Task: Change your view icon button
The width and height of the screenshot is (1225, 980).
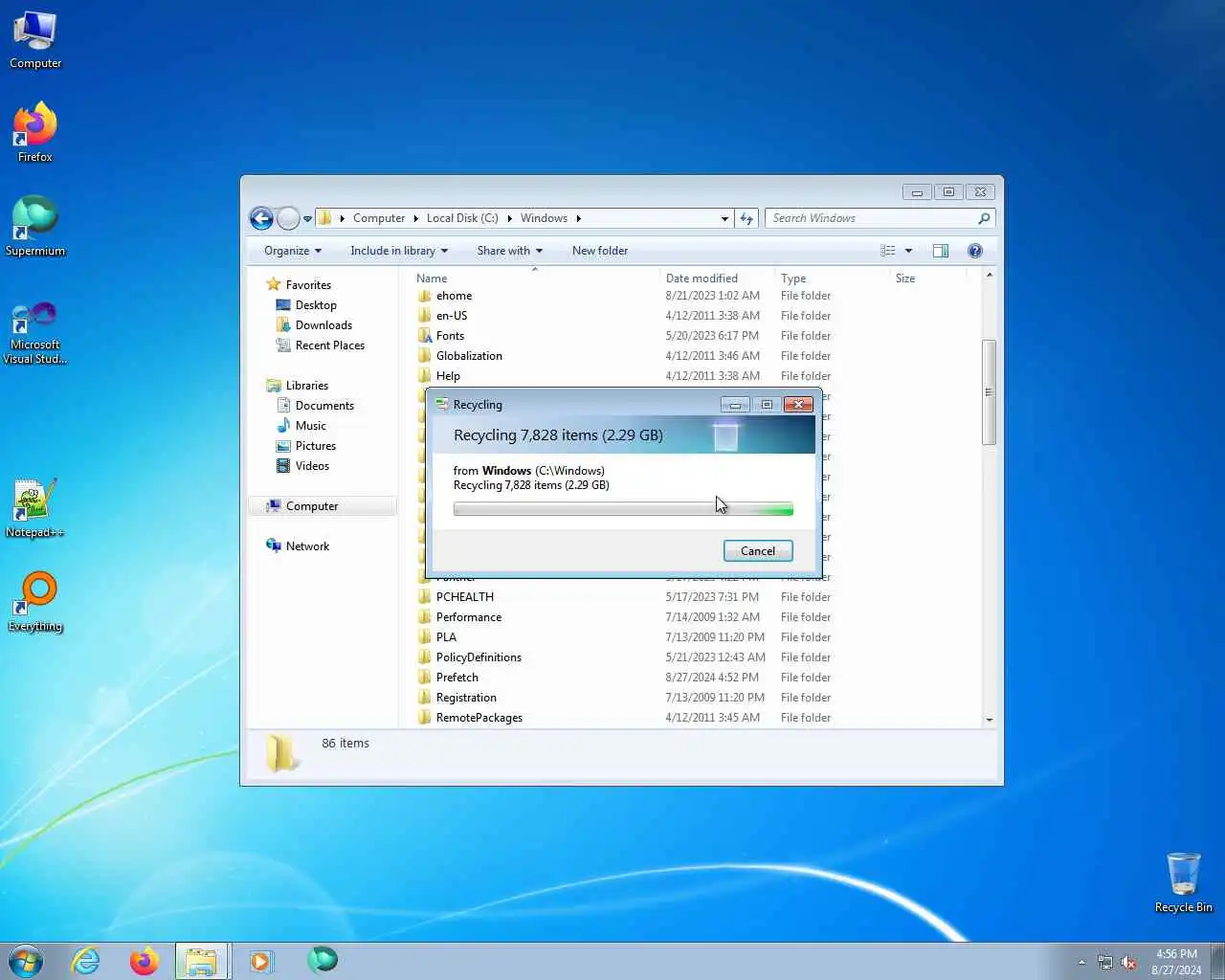Action: click(888, 251)
